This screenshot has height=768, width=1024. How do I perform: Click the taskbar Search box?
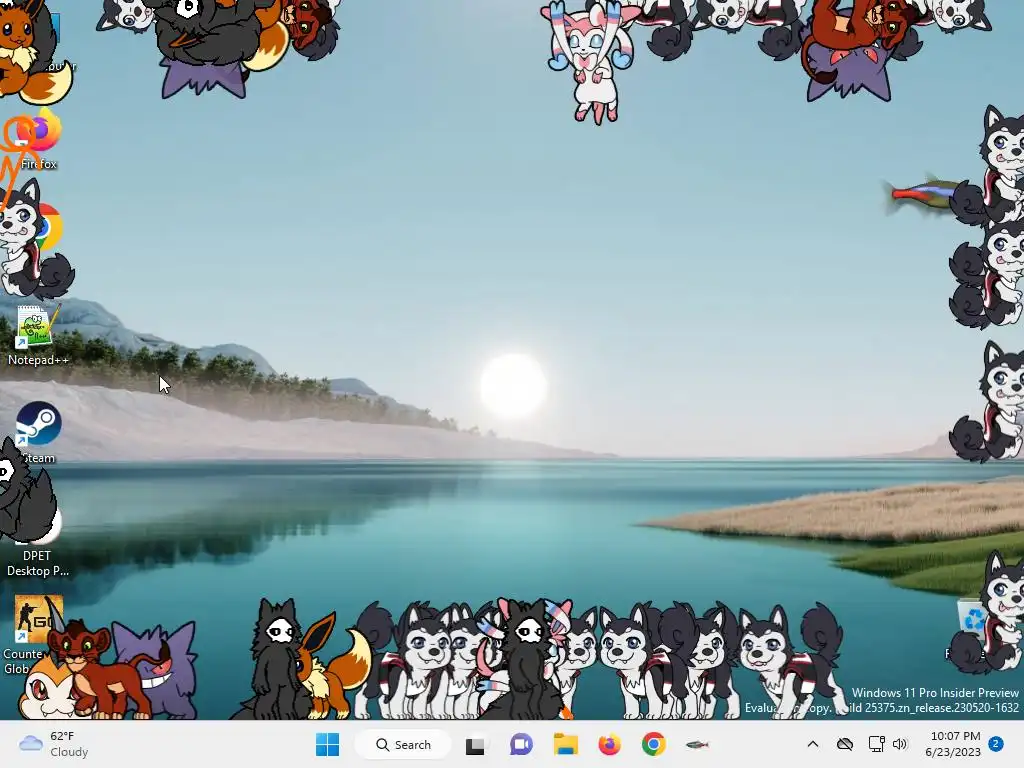pos(403,744)
